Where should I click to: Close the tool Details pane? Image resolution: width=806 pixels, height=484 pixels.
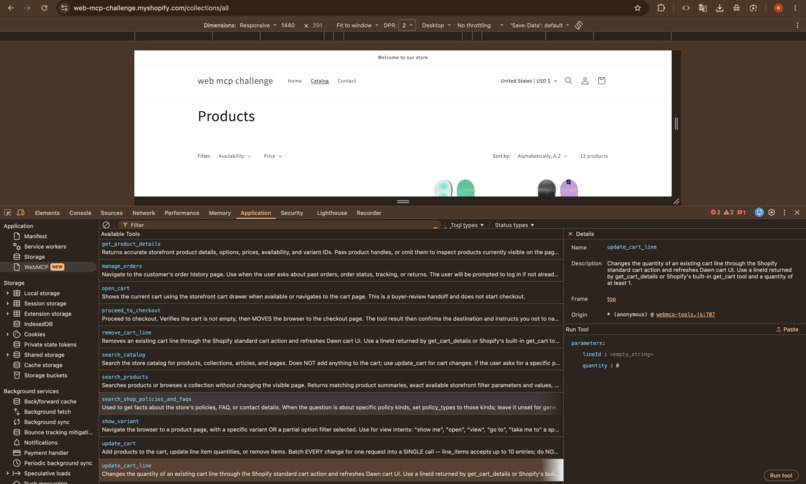570,234
